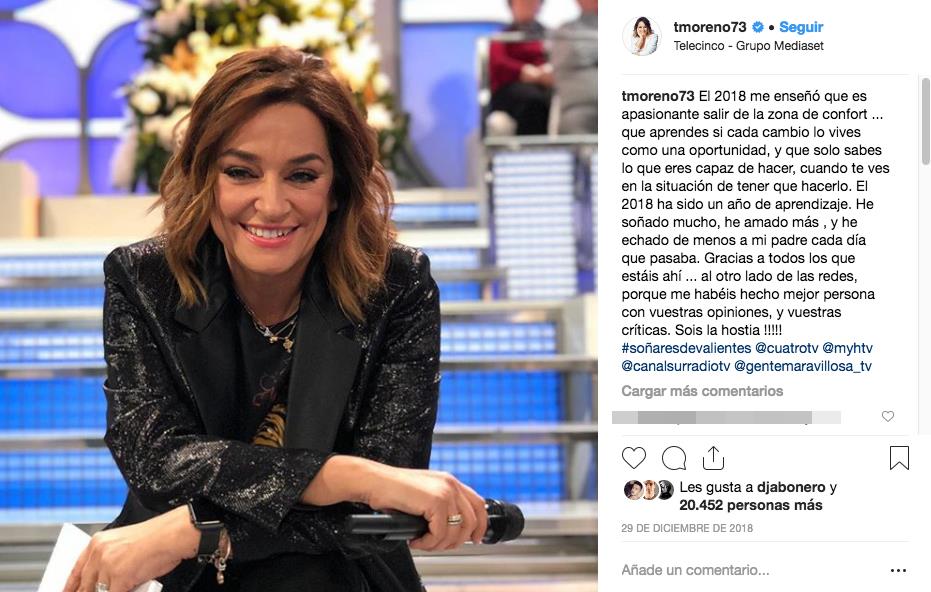Visit the @myhtv mention
Viewport: 931px width, 592px height.
(847, 348)
